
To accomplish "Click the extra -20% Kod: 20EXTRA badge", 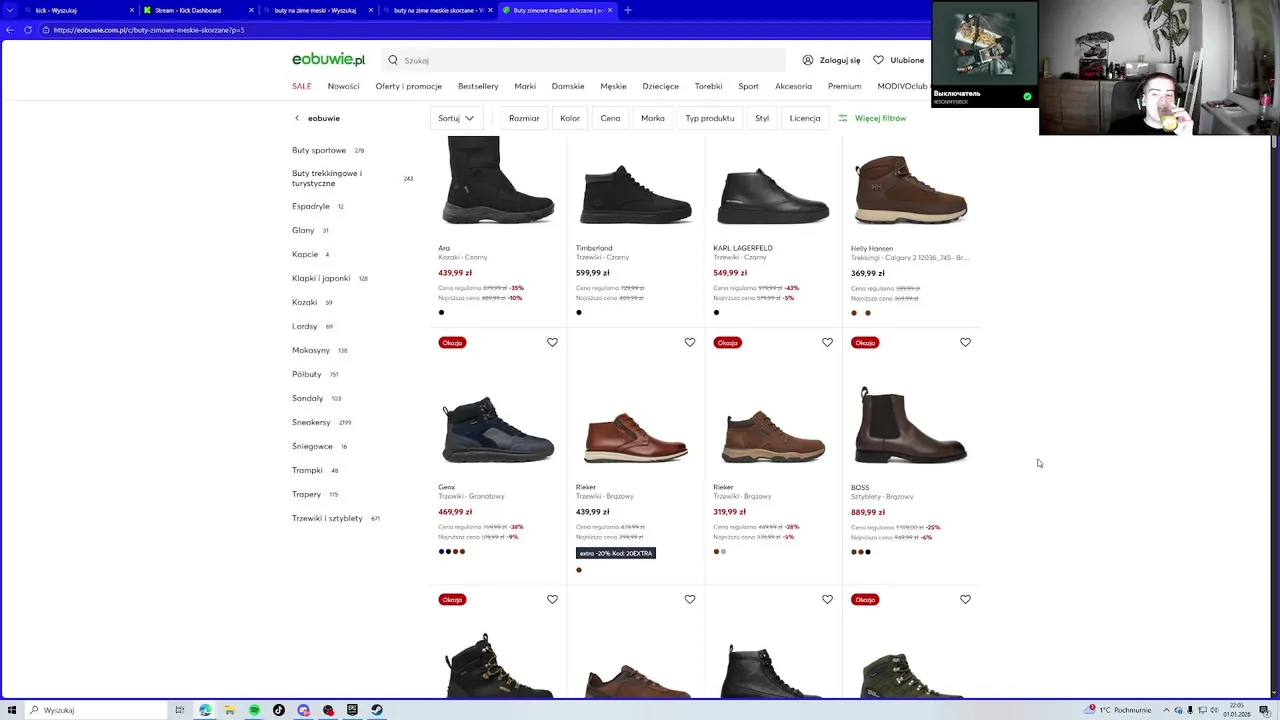I will tap(616, 553).
